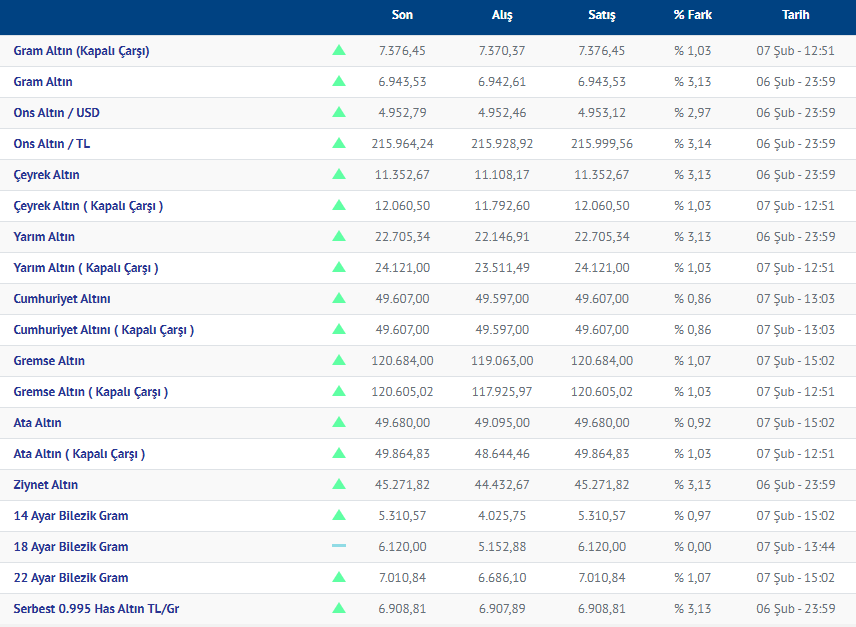The image size is (856, 627).
Task: Click the % Fark column header
Action: point(693,16)
